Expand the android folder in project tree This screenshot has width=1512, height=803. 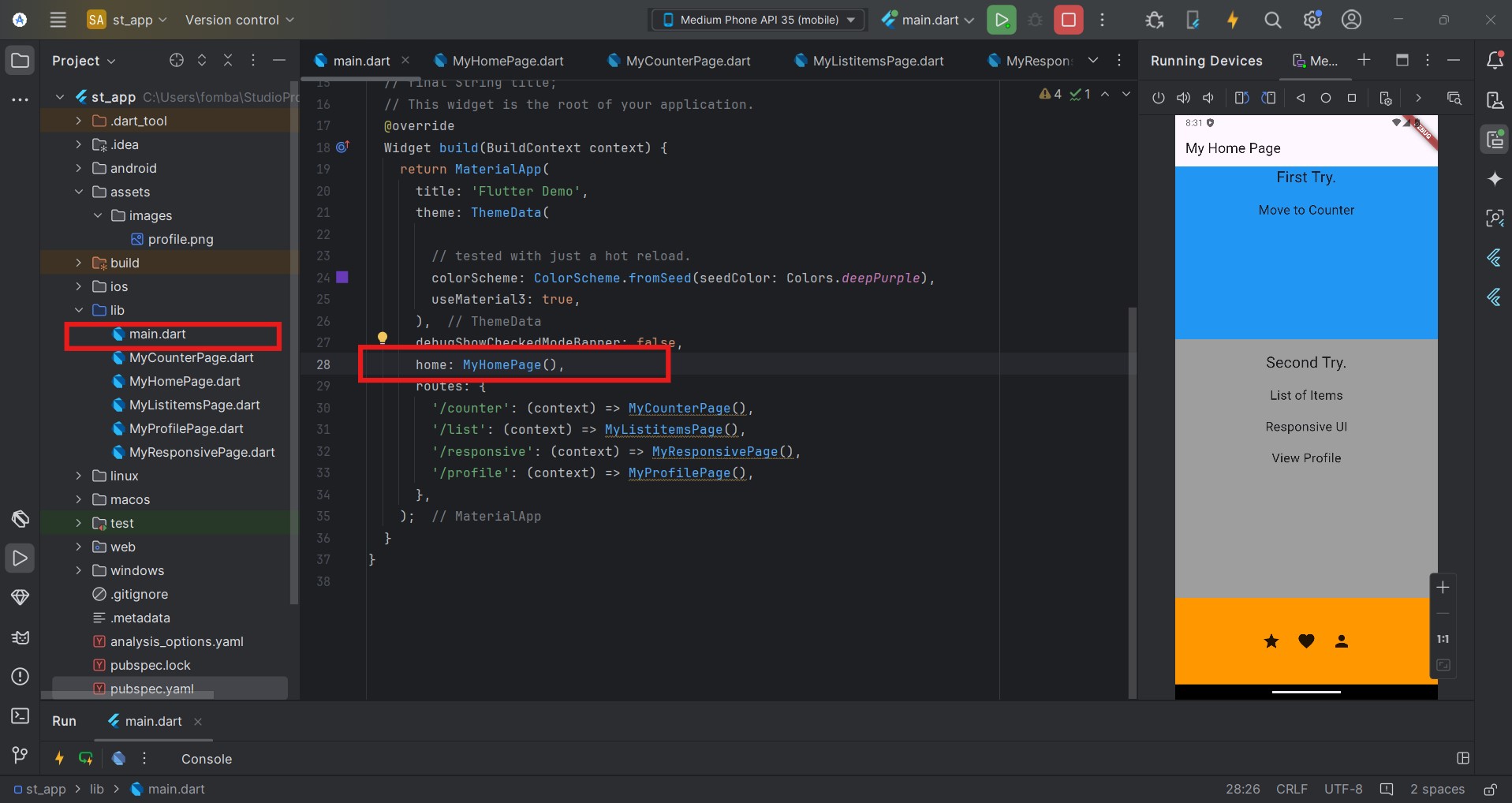coord(78,168)
